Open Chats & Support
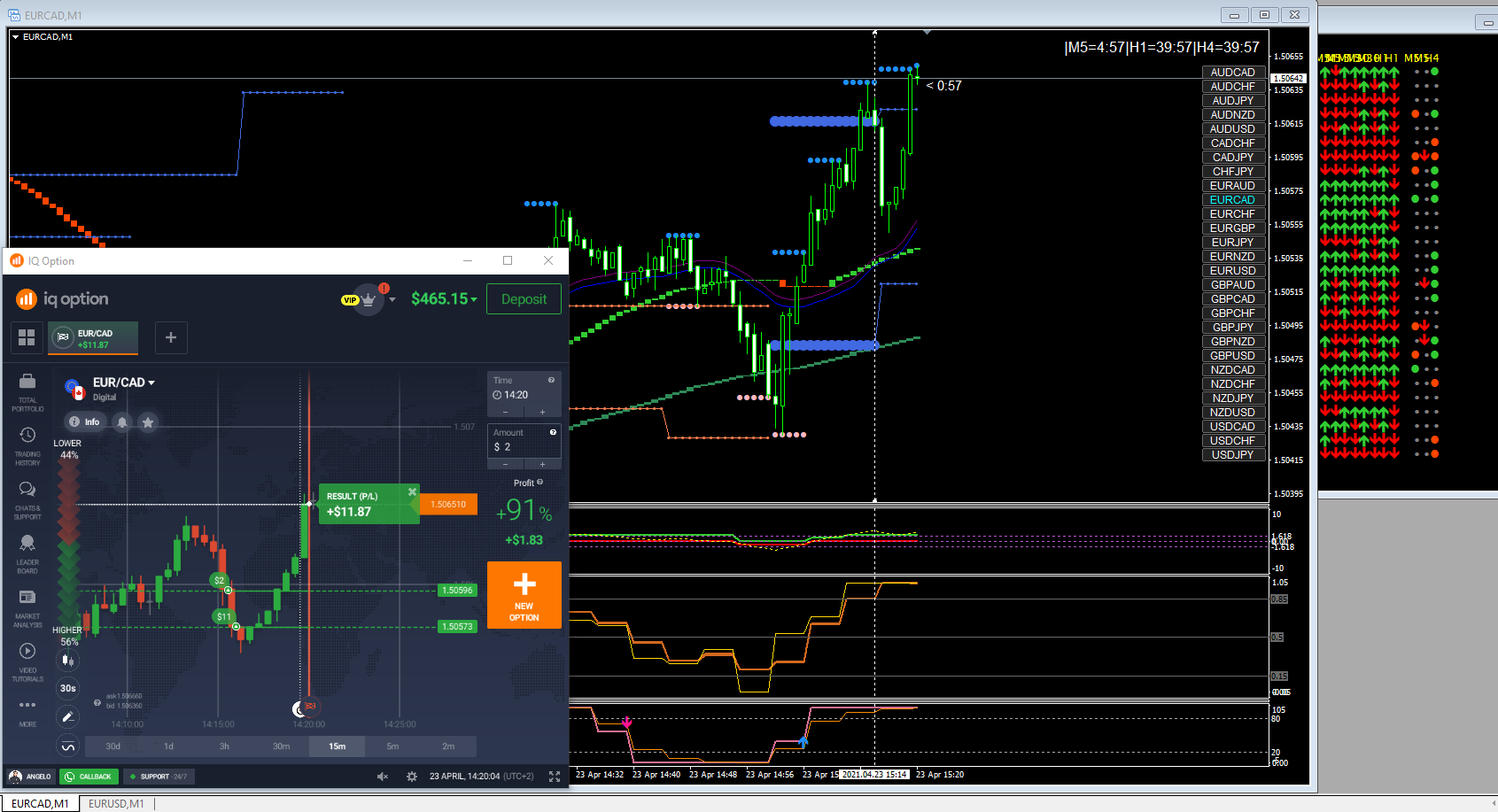The image size is (1498, 812). coord(27,500)
